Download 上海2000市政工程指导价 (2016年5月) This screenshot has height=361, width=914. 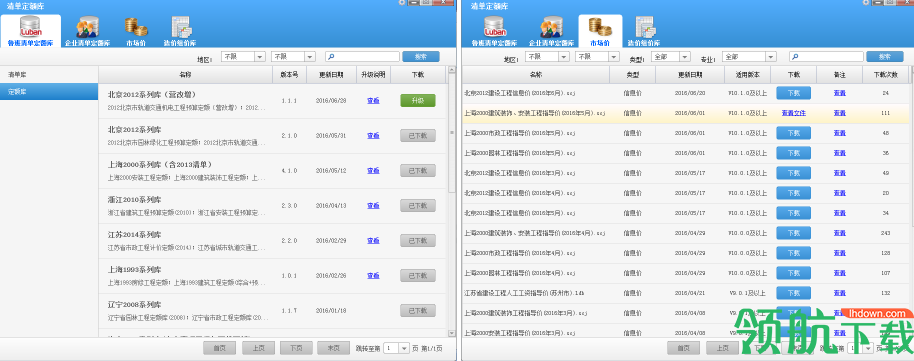click(x=793, y=133)
